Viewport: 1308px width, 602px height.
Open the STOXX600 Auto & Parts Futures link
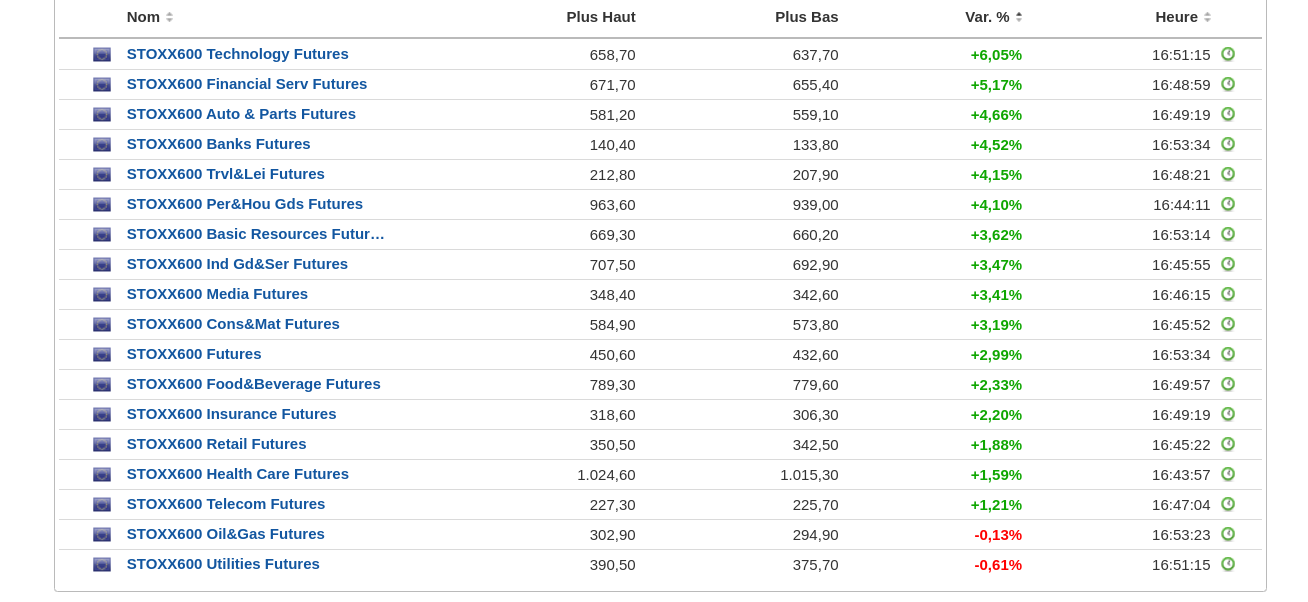coord(241,114)
